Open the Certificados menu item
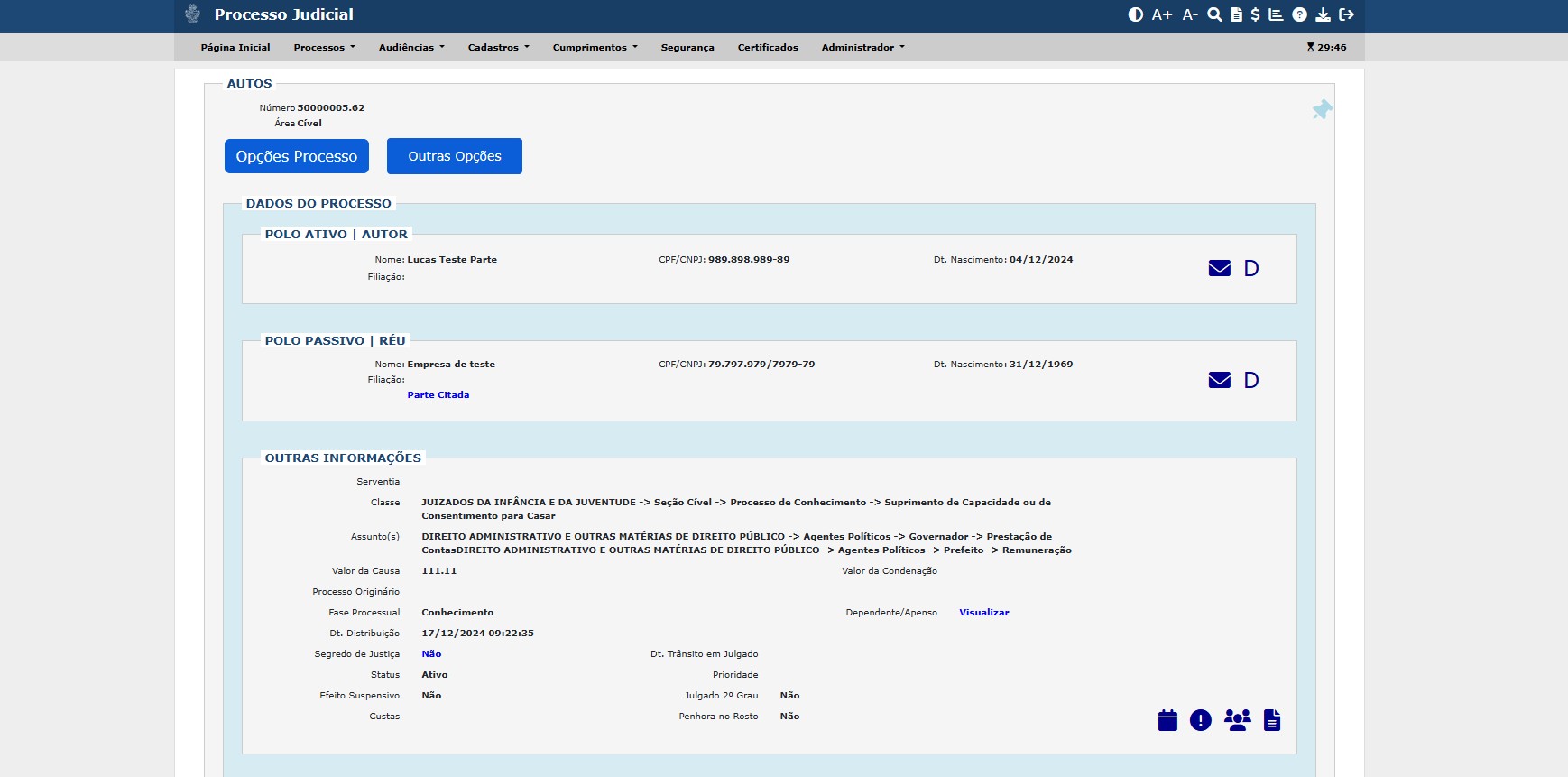This screenshot has width=1568, height=777. tap(768, 47)
